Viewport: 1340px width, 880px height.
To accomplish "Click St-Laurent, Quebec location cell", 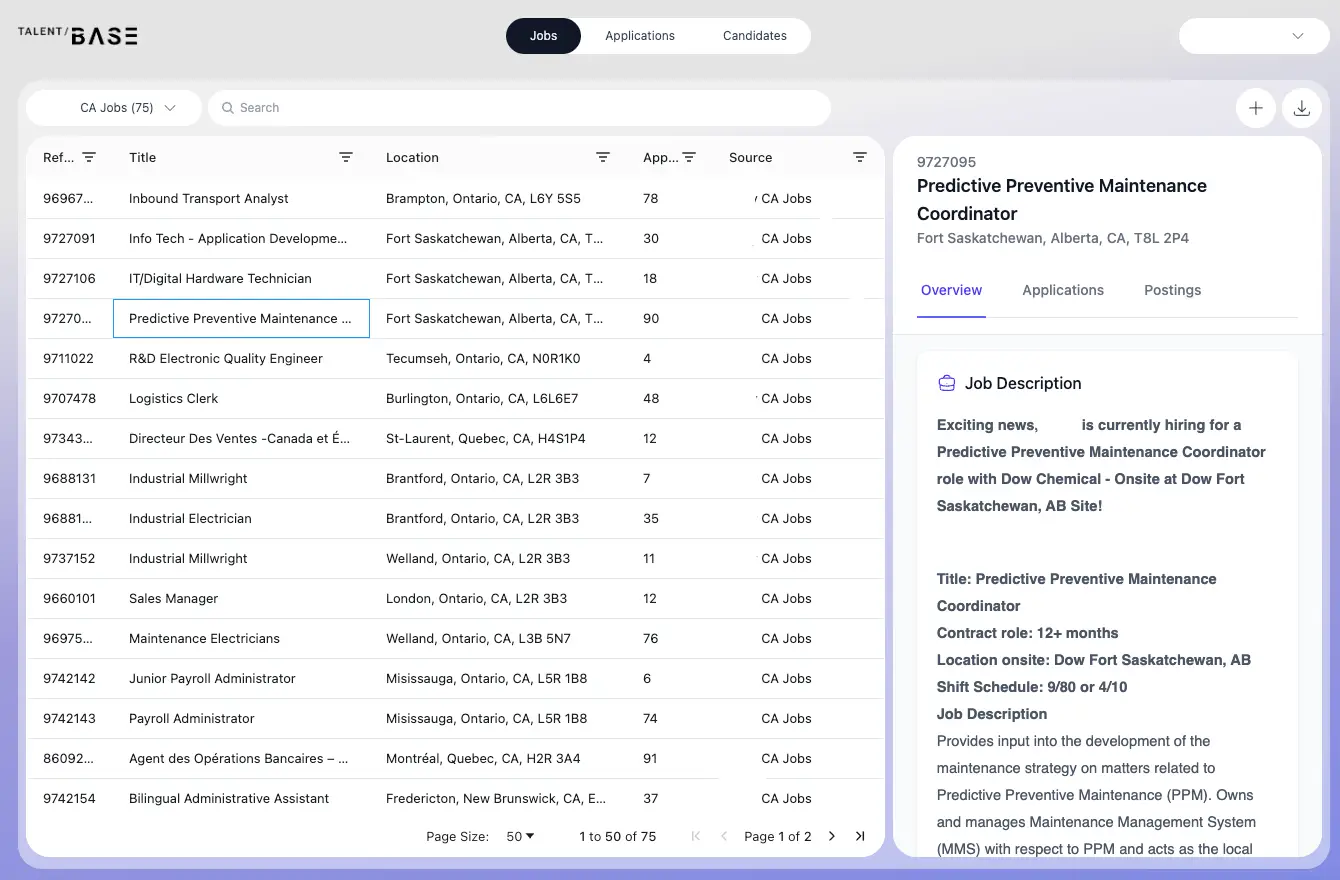I will coord(486,438).
